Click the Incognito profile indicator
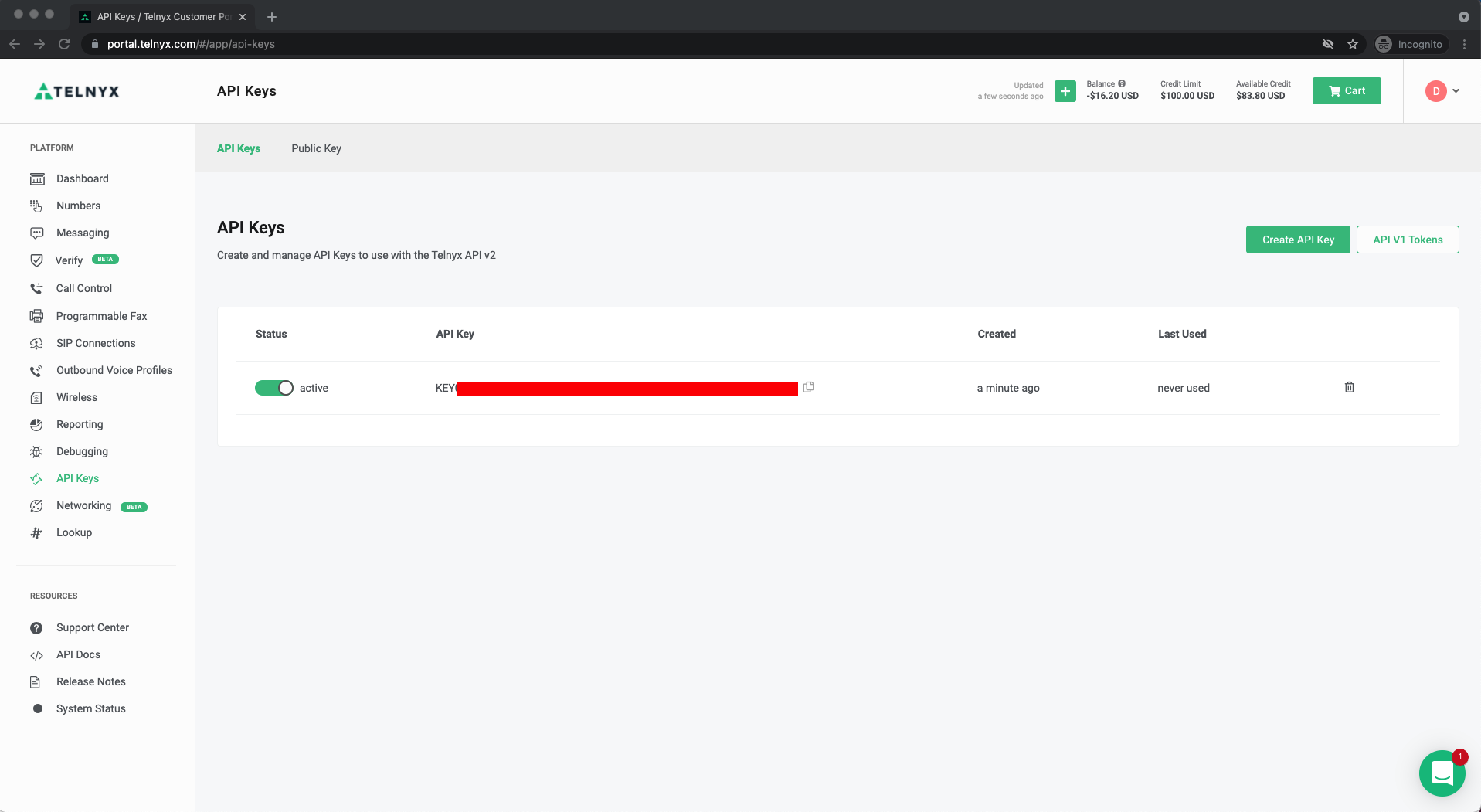This screenshot has height=812, width=1481. [1410, 44]
